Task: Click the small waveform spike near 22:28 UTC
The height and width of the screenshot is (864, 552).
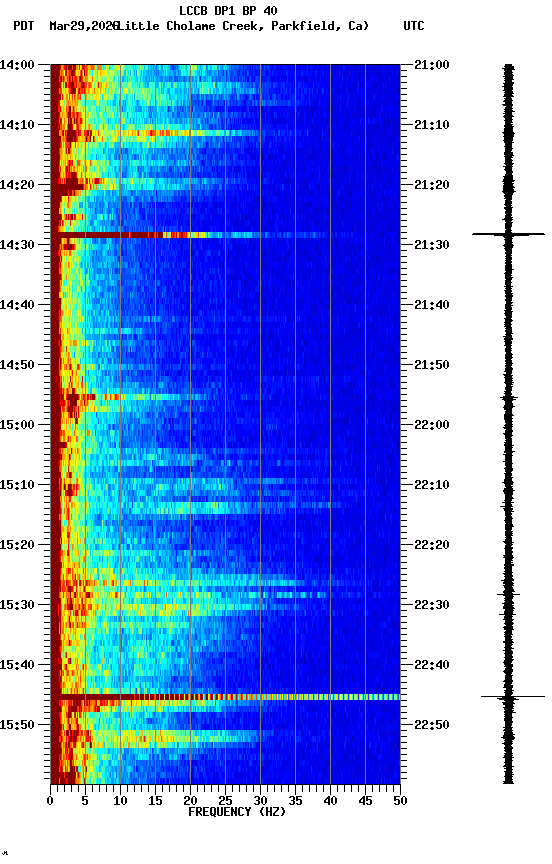Action: [508, 595]
